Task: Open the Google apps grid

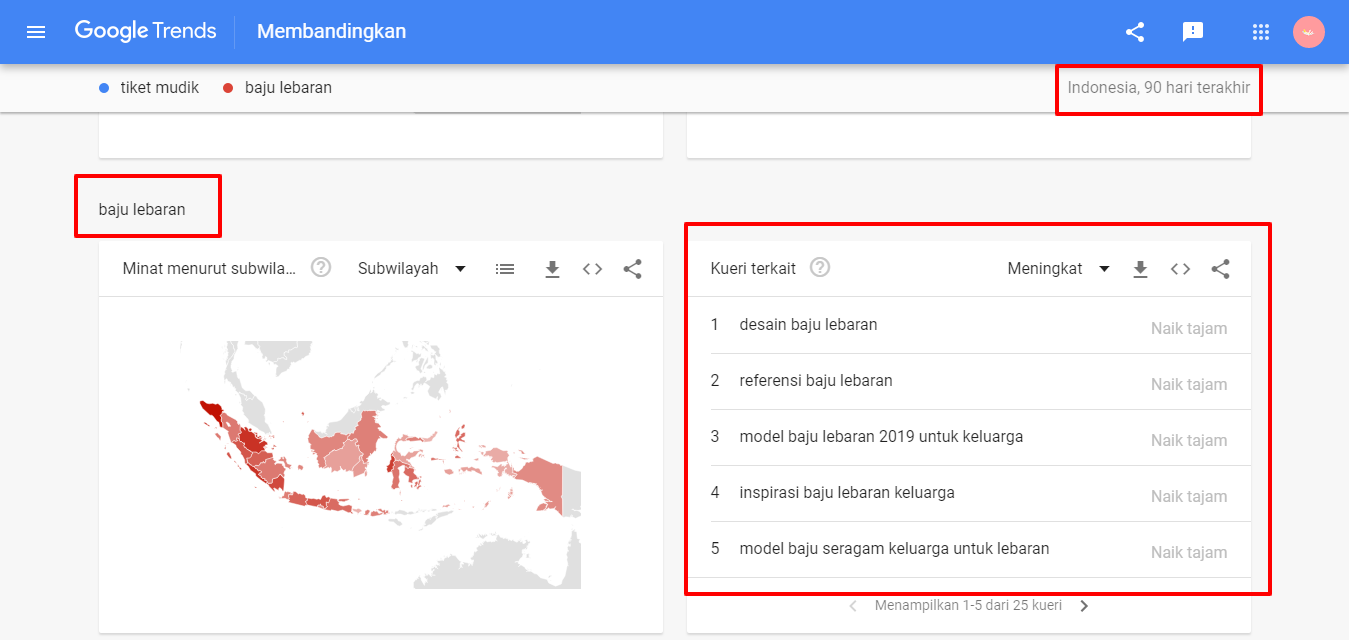Action: [x=1261, y=32]
